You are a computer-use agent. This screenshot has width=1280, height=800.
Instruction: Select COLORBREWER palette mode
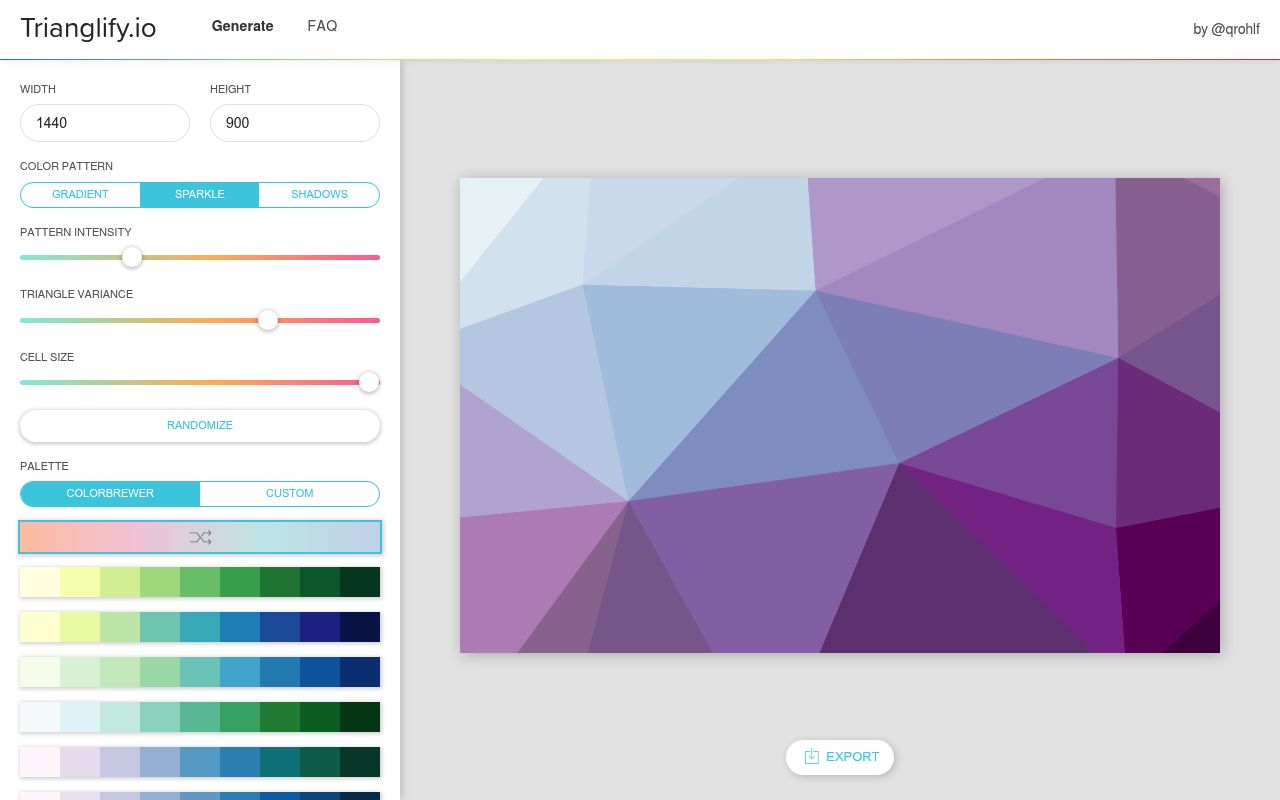pyautogui.click(x=110, y=493)
